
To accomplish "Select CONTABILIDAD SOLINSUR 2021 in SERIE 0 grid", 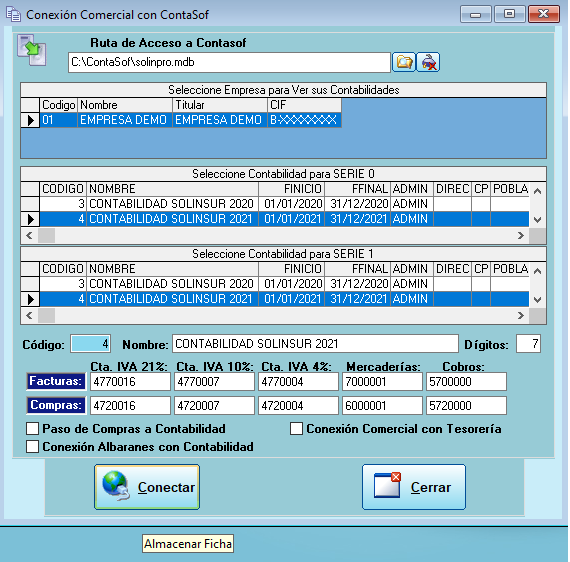I will pos(172,219).
